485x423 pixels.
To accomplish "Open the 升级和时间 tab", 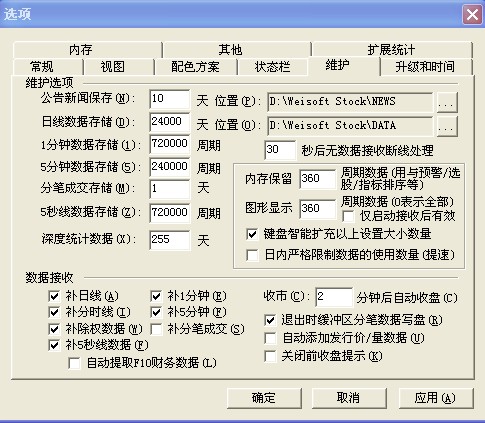I will pos(426,67).
